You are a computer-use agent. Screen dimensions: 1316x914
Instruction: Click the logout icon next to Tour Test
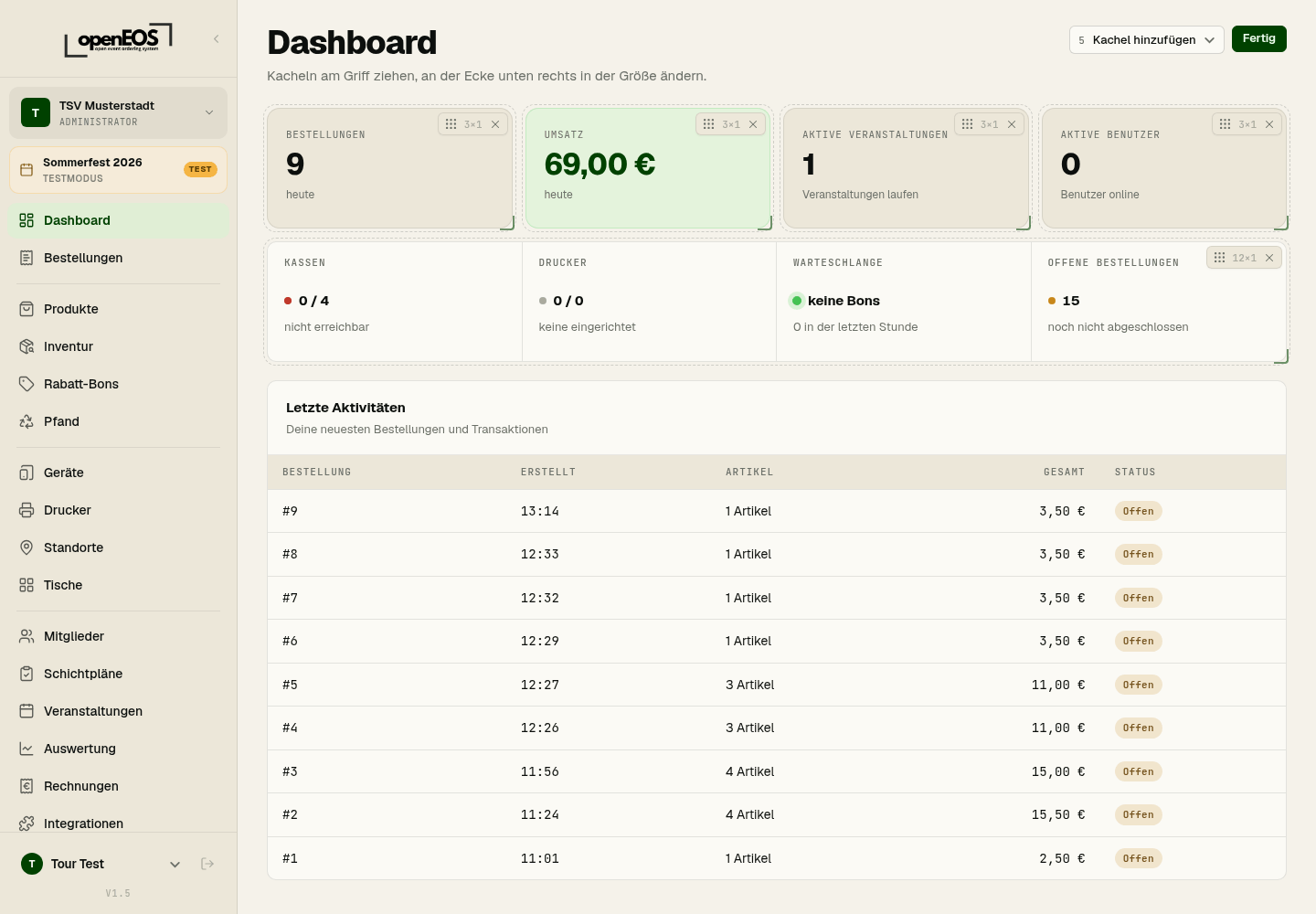207,864
